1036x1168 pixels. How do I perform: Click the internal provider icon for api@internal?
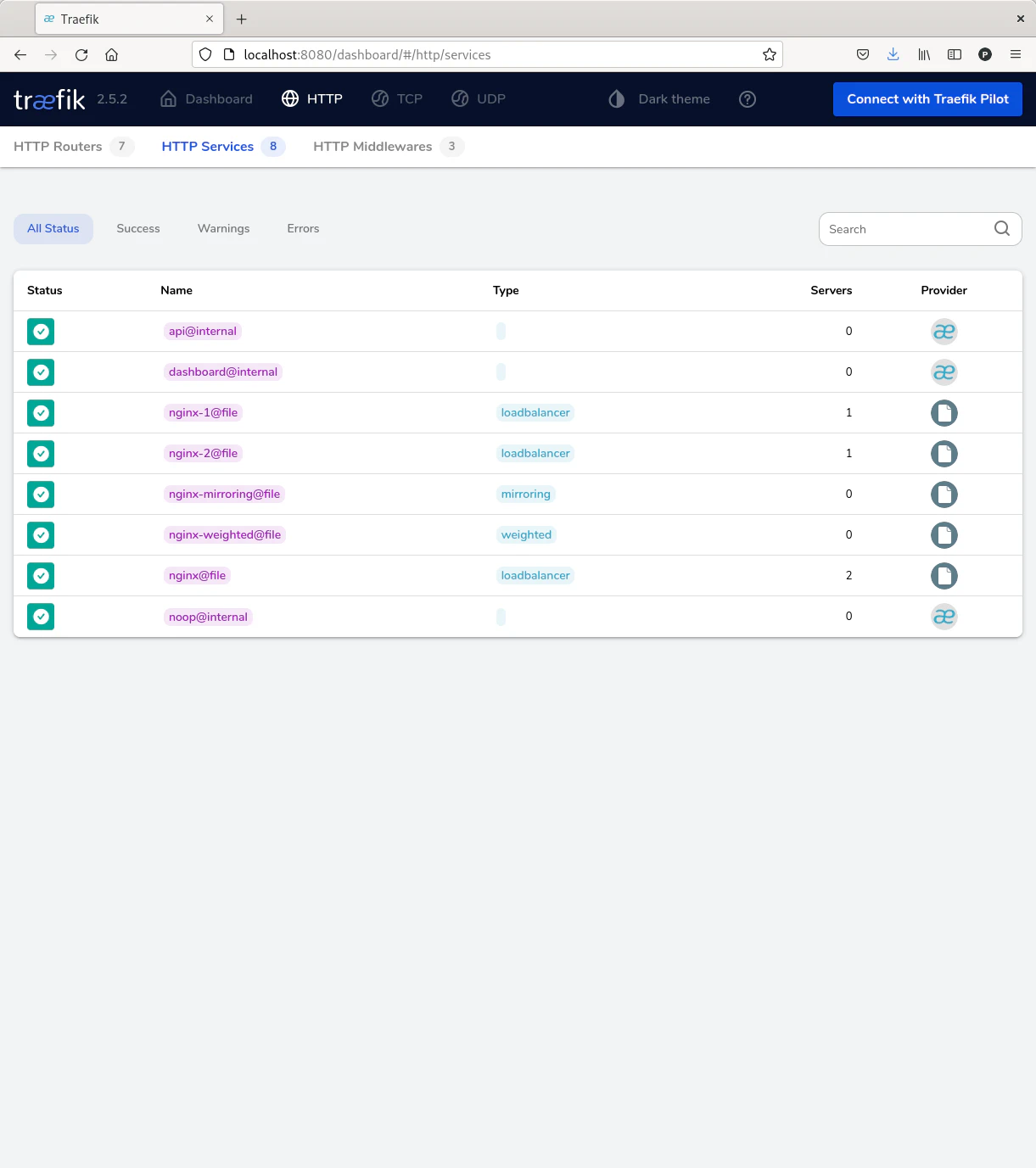944,332
